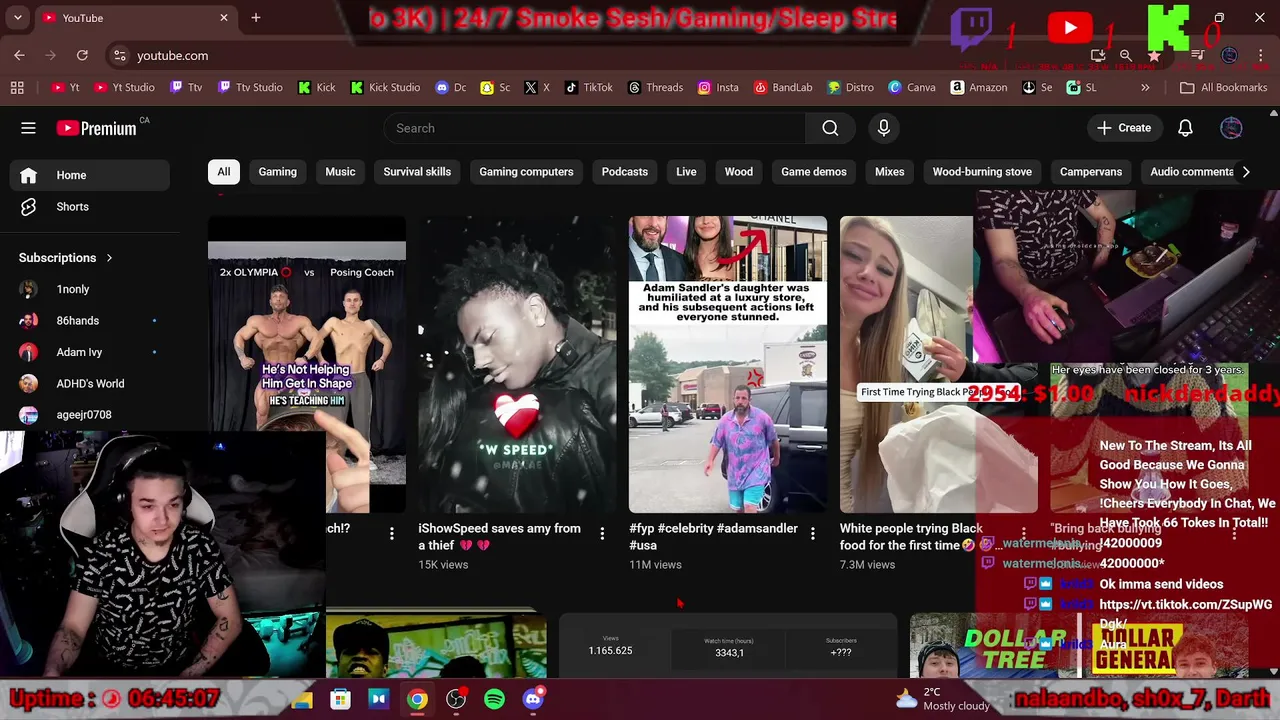
Task: Open the iShowSpeed W SPEED short thumbnail
Action: click(x=517, y=364)
